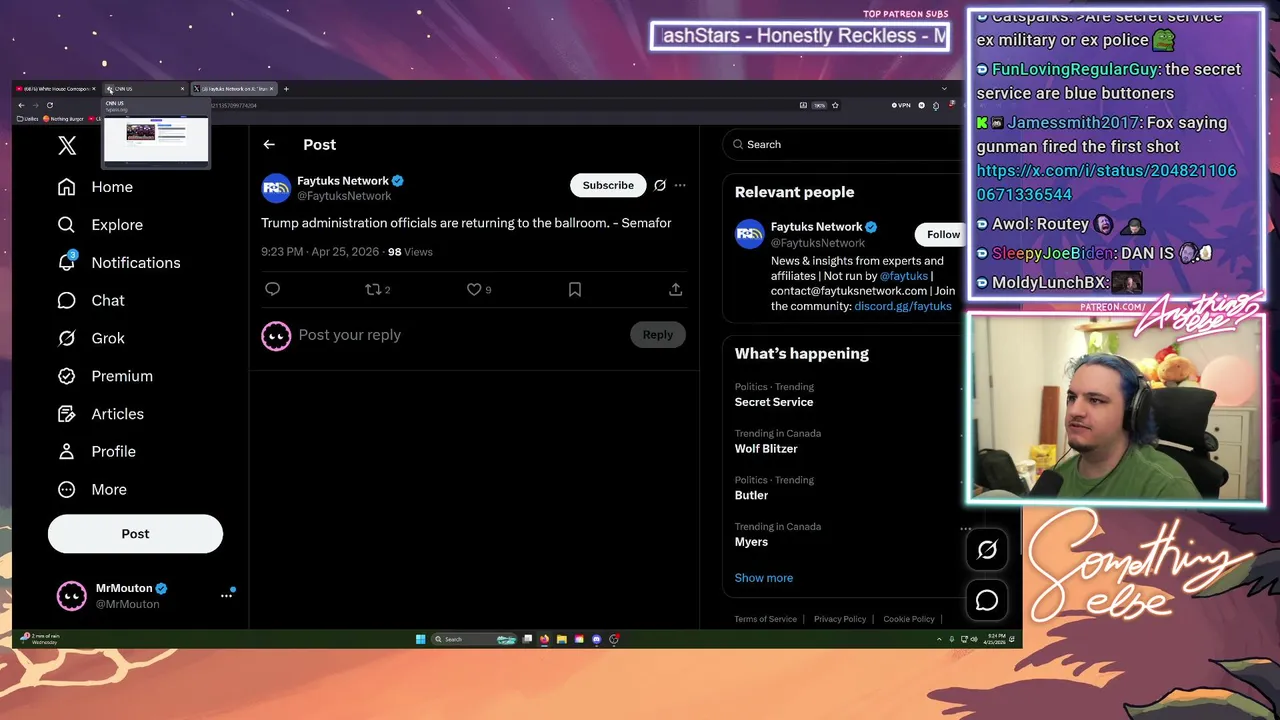Open Firefox from the taskbar
The height and width of the screenshot is (720, 1280).
point(544,639)
